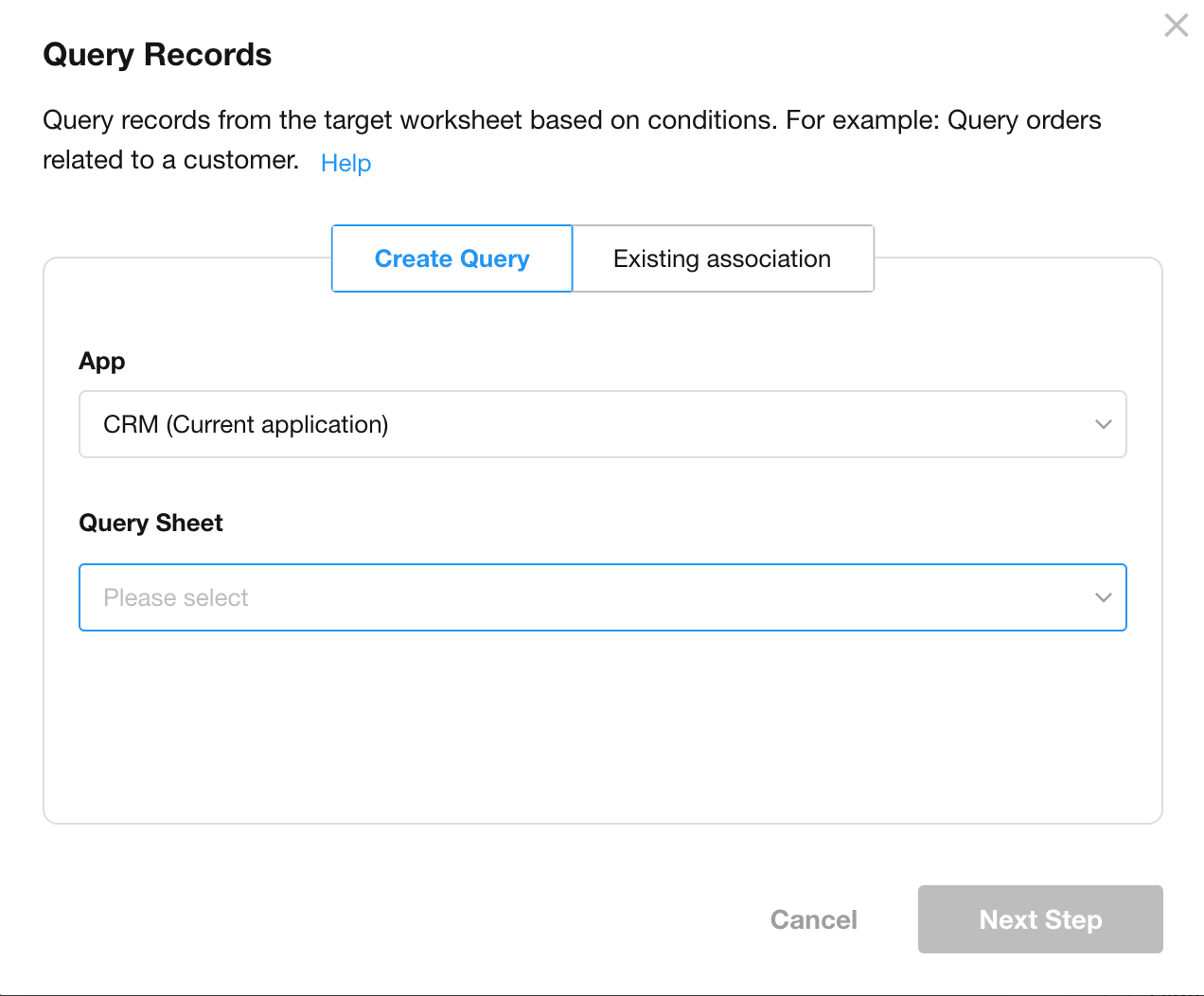Screen dimensions: 1204x996
Task: Click the Next Step button
Action: coord(1039,919)
